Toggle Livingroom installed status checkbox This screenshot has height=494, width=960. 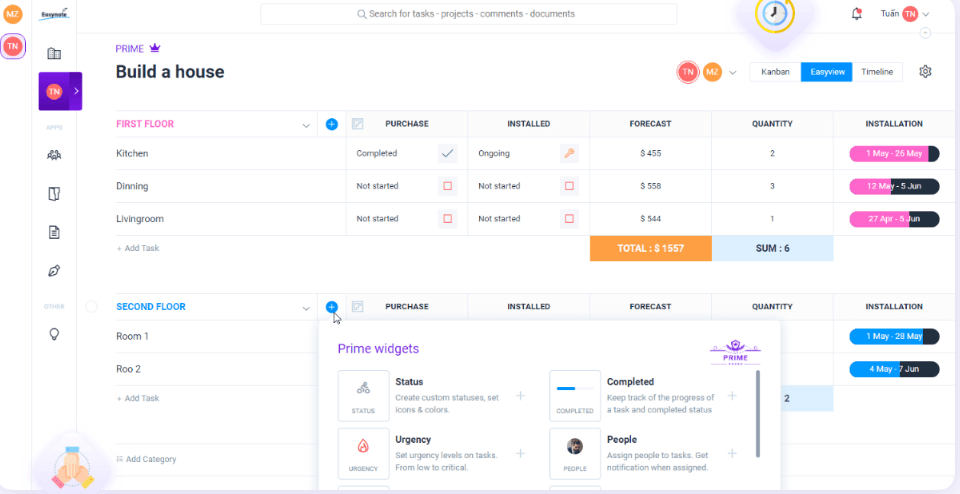click(569, 219)
